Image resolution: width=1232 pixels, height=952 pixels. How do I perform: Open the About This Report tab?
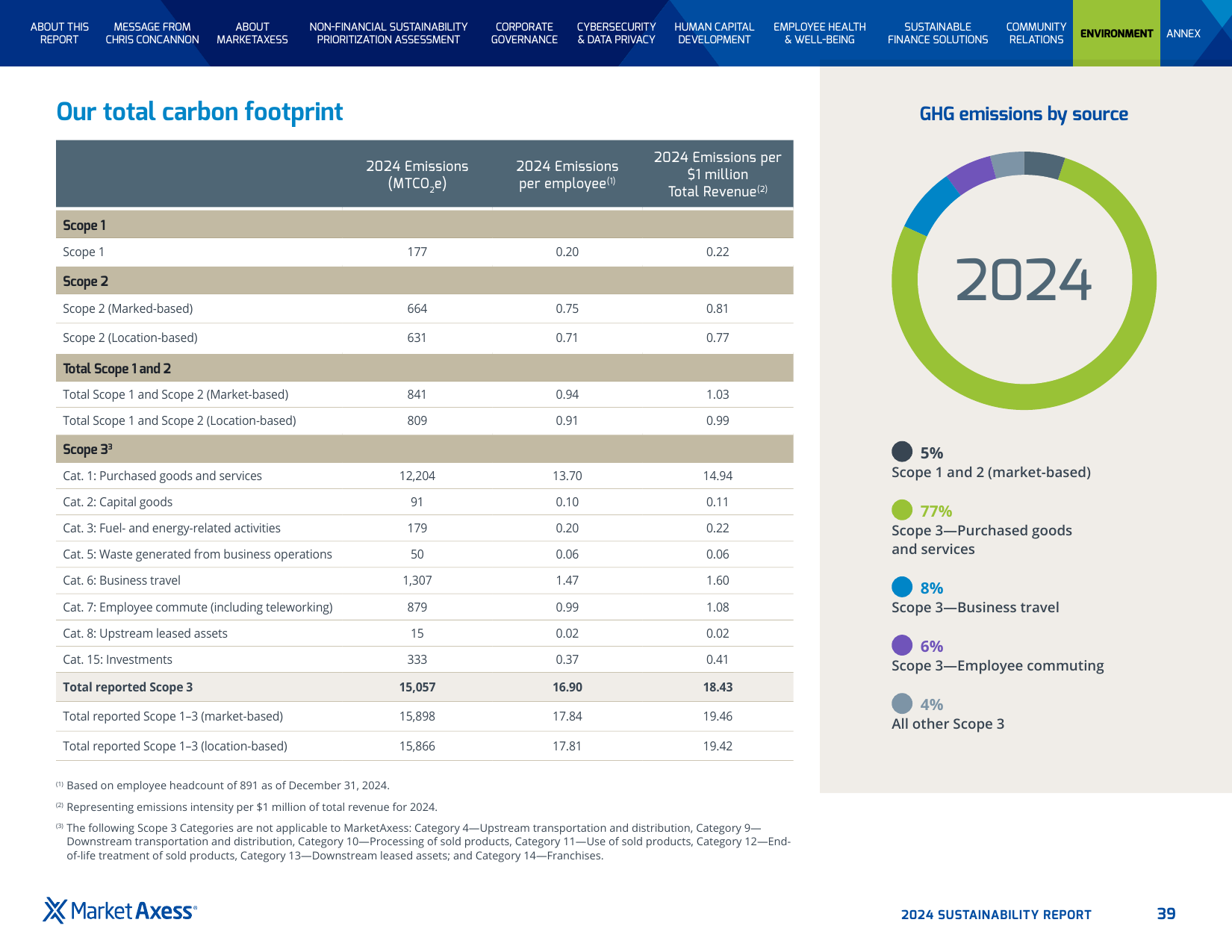[59, 33]
